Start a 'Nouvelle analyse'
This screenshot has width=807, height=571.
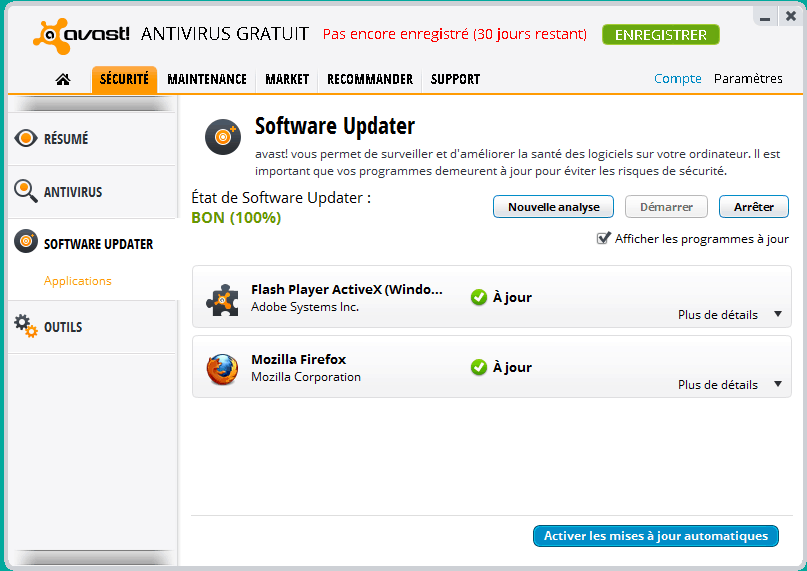pyautogui.click(x=553, y=206)
